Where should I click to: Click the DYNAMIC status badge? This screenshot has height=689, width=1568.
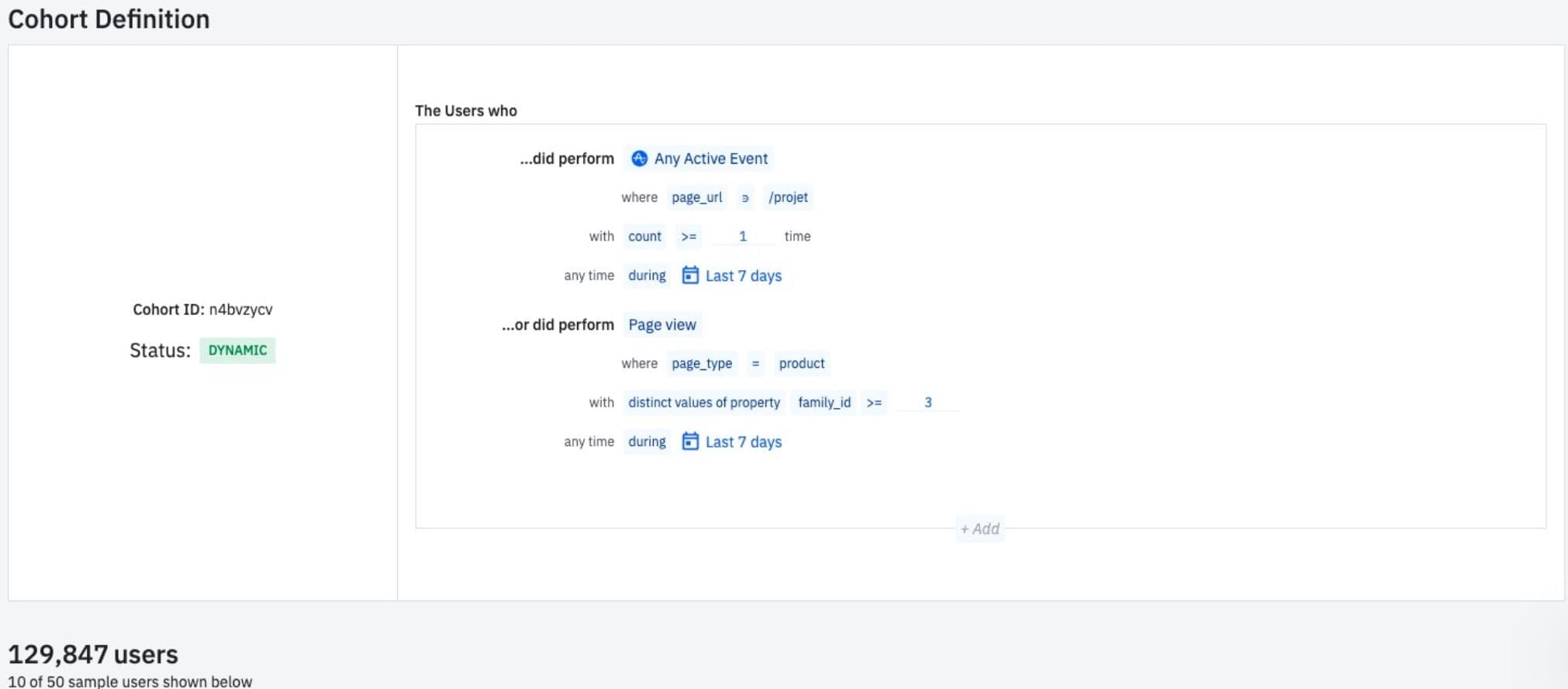[x=237, y=350]
